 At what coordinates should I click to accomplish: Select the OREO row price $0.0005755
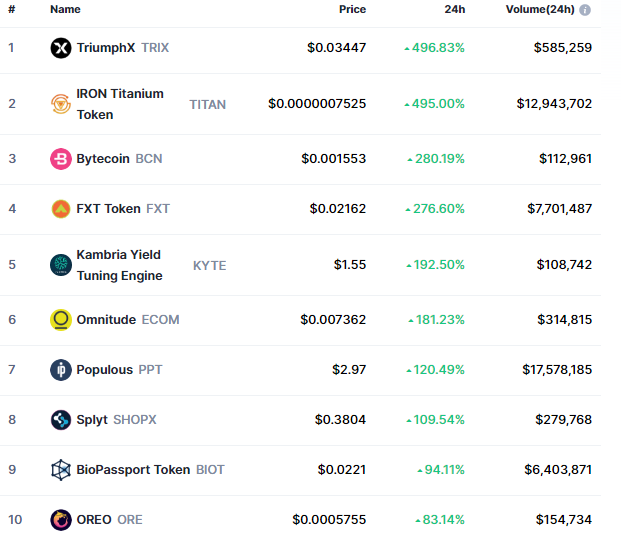coord(329,519)
